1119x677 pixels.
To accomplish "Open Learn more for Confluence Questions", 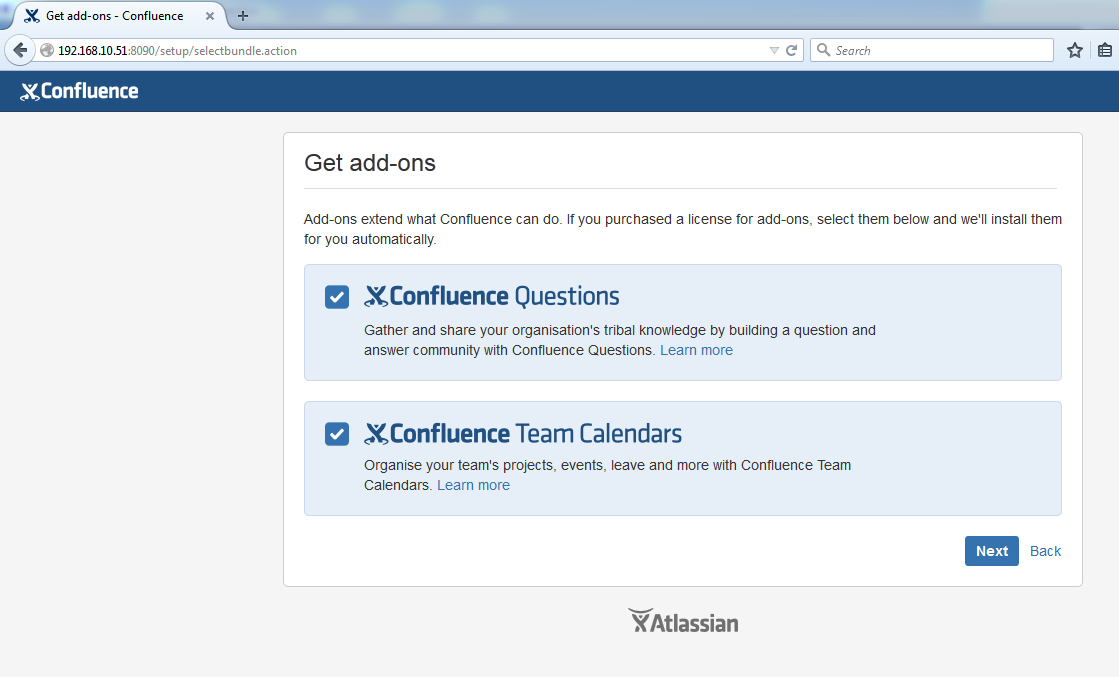I will point(697,350).
